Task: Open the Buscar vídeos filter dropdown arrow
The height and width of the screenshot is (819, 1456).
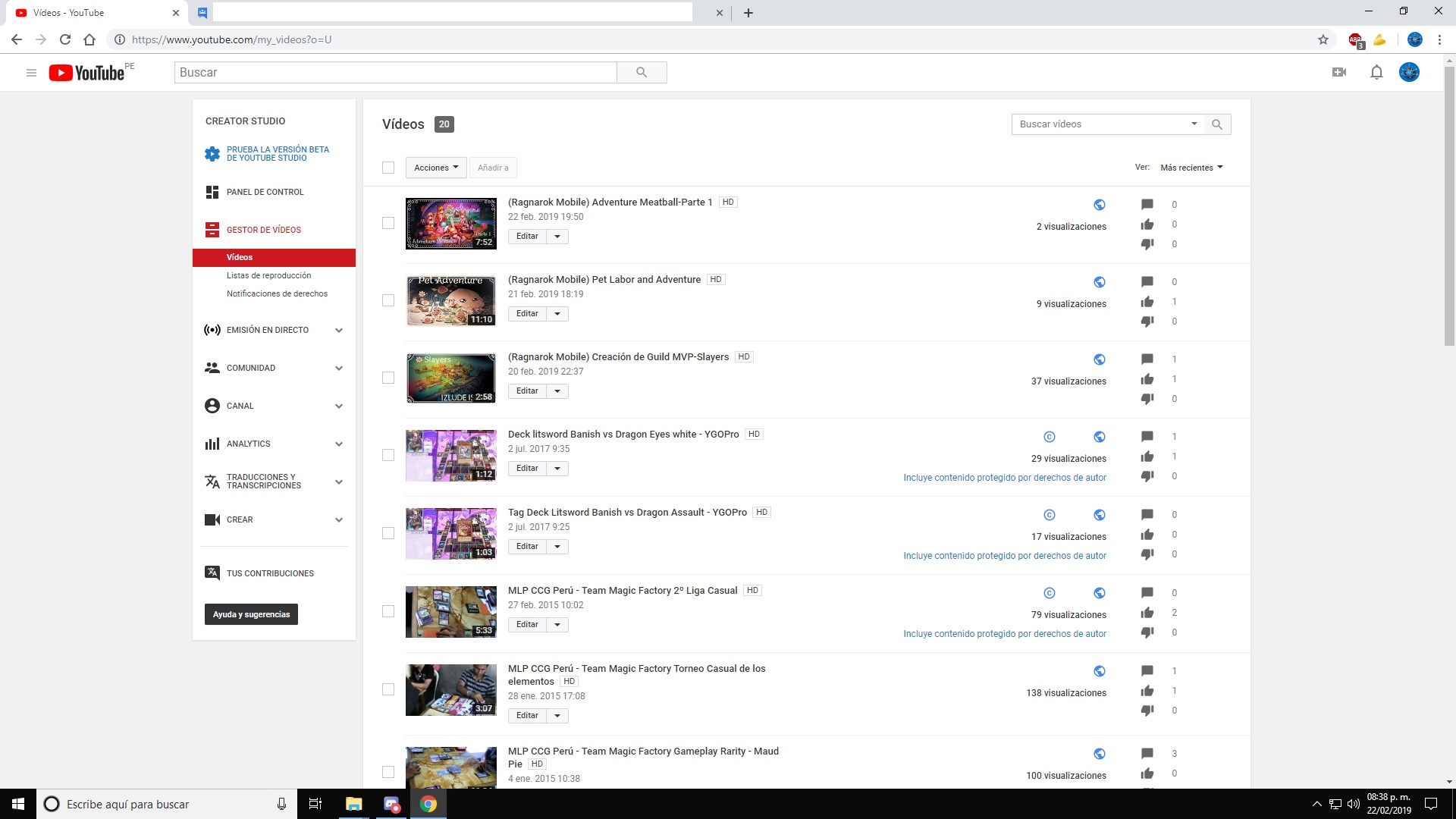Action: pyautogui.click(x=1194, y=124)
